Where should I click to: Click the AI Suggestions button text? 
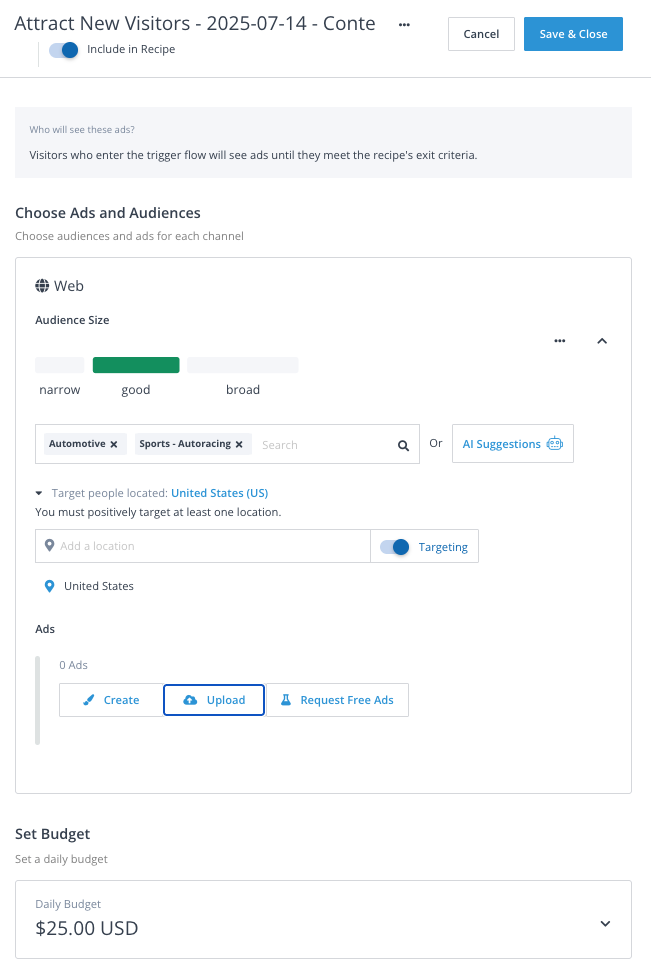501,444
